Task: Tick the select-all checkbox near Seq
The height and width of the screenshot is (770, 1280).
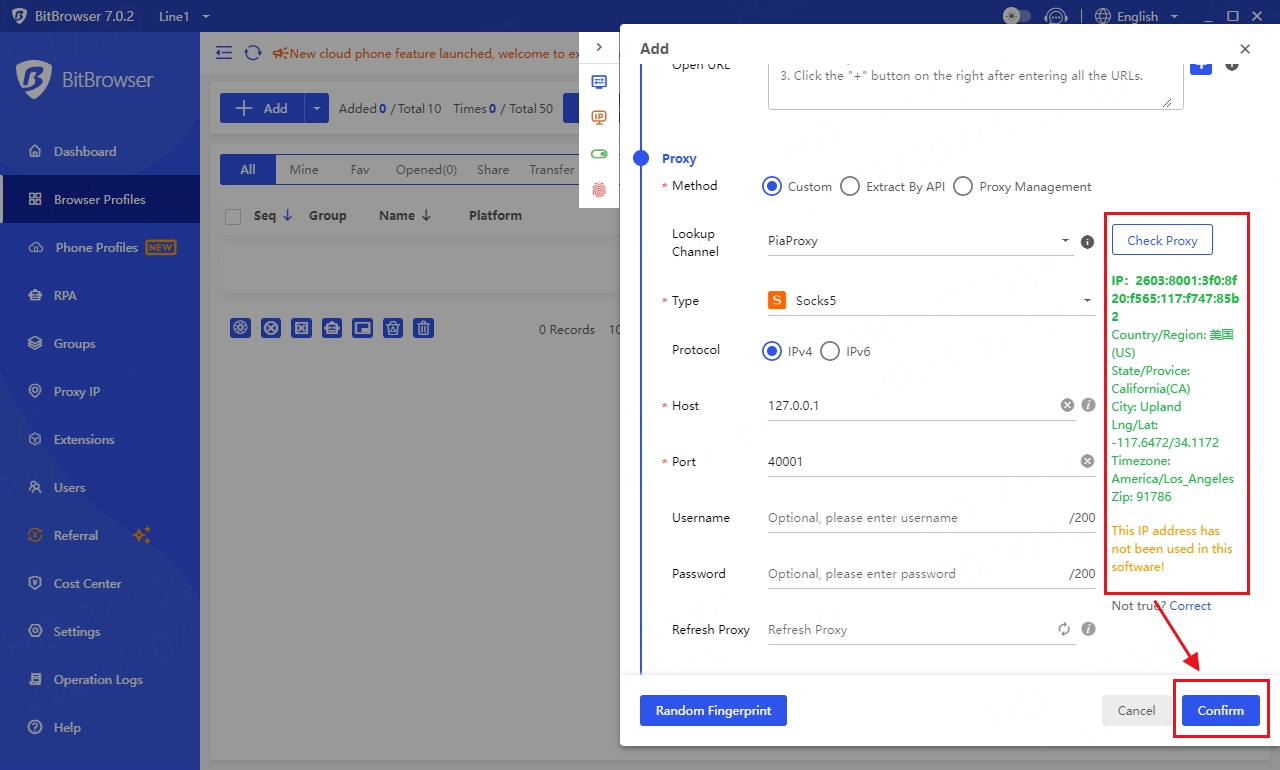Action: (x=233, y=216)
